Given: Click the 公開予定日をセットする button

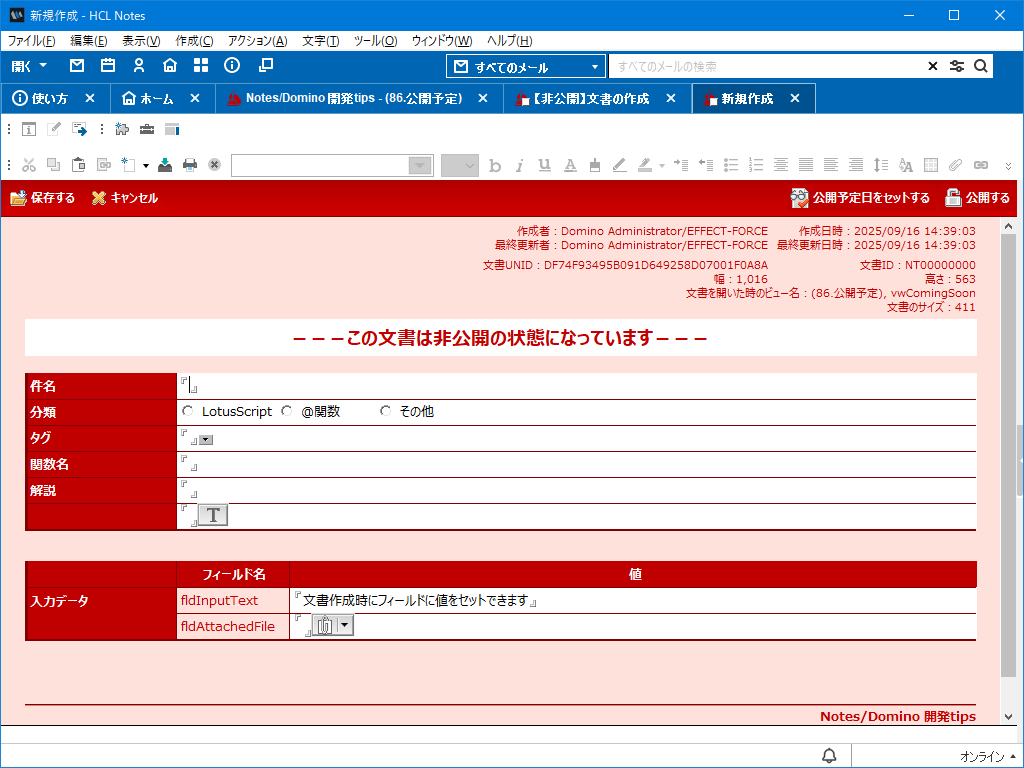Looking at the screenshot, I should [x=860, y=198].
